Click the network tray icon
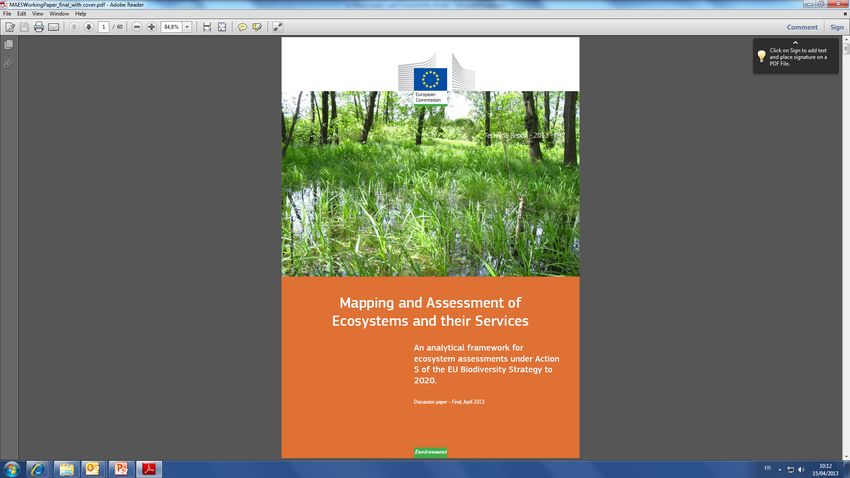The height and width of the screenshot is (478, 850). click(x=790, y=469)
